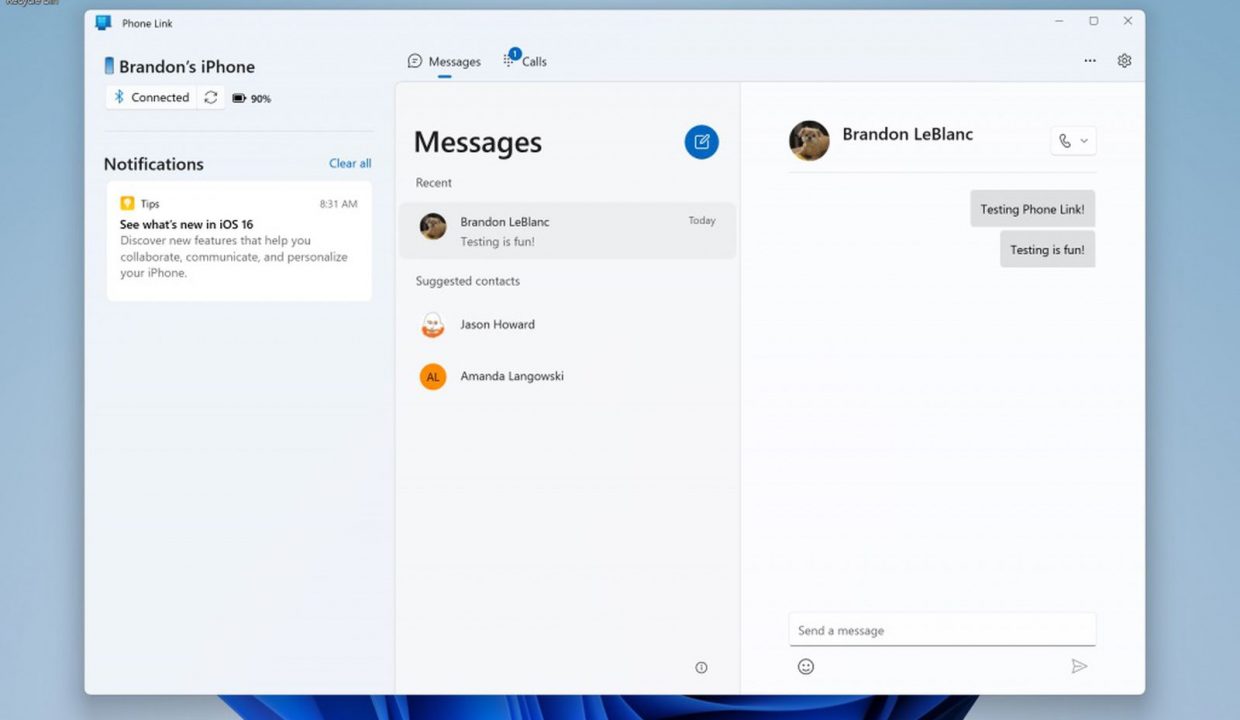Click the send message arrow icon

[x=1079, y=666]
